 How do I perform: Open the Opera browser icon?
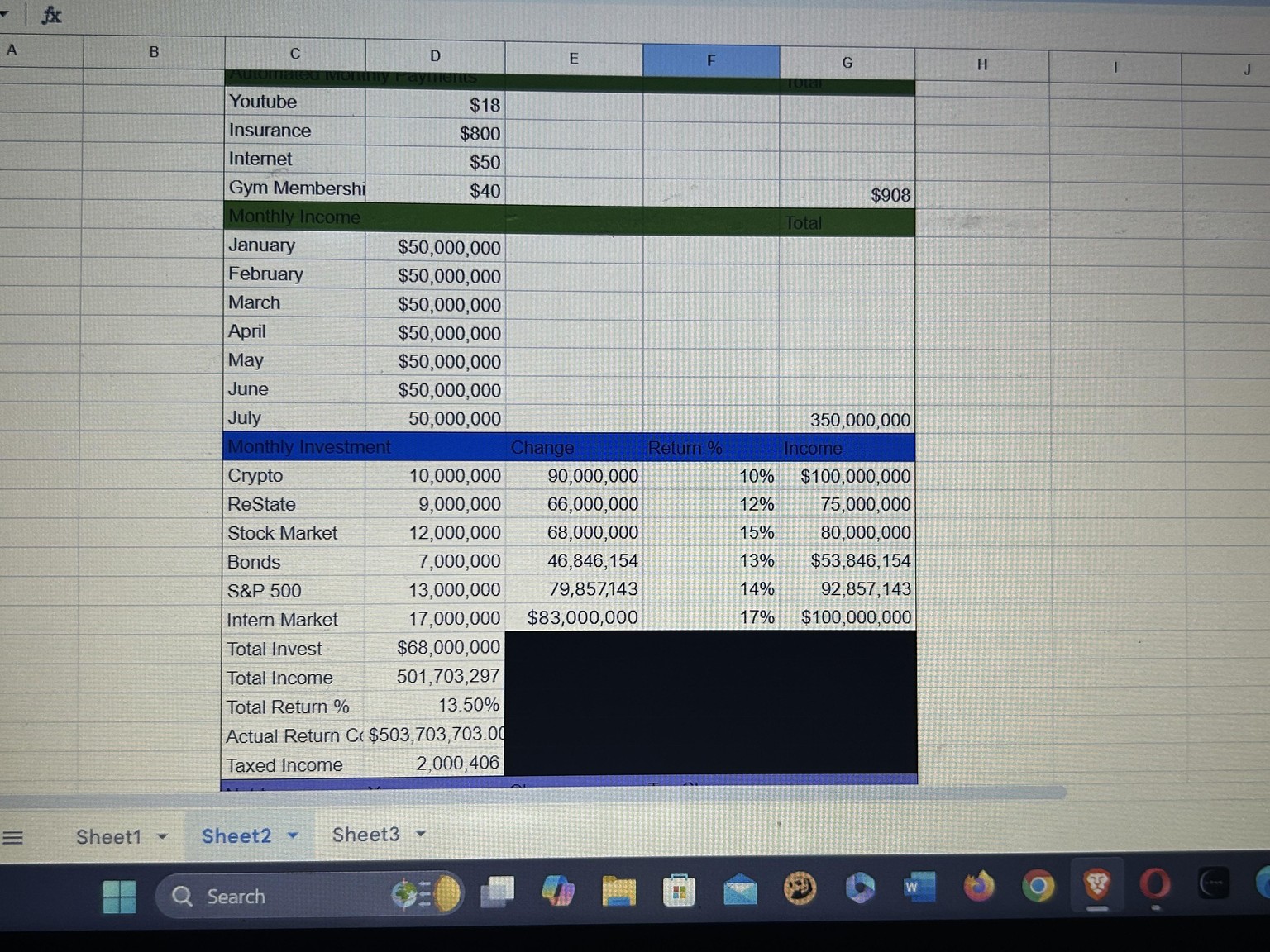click(x=1155, y=885)
